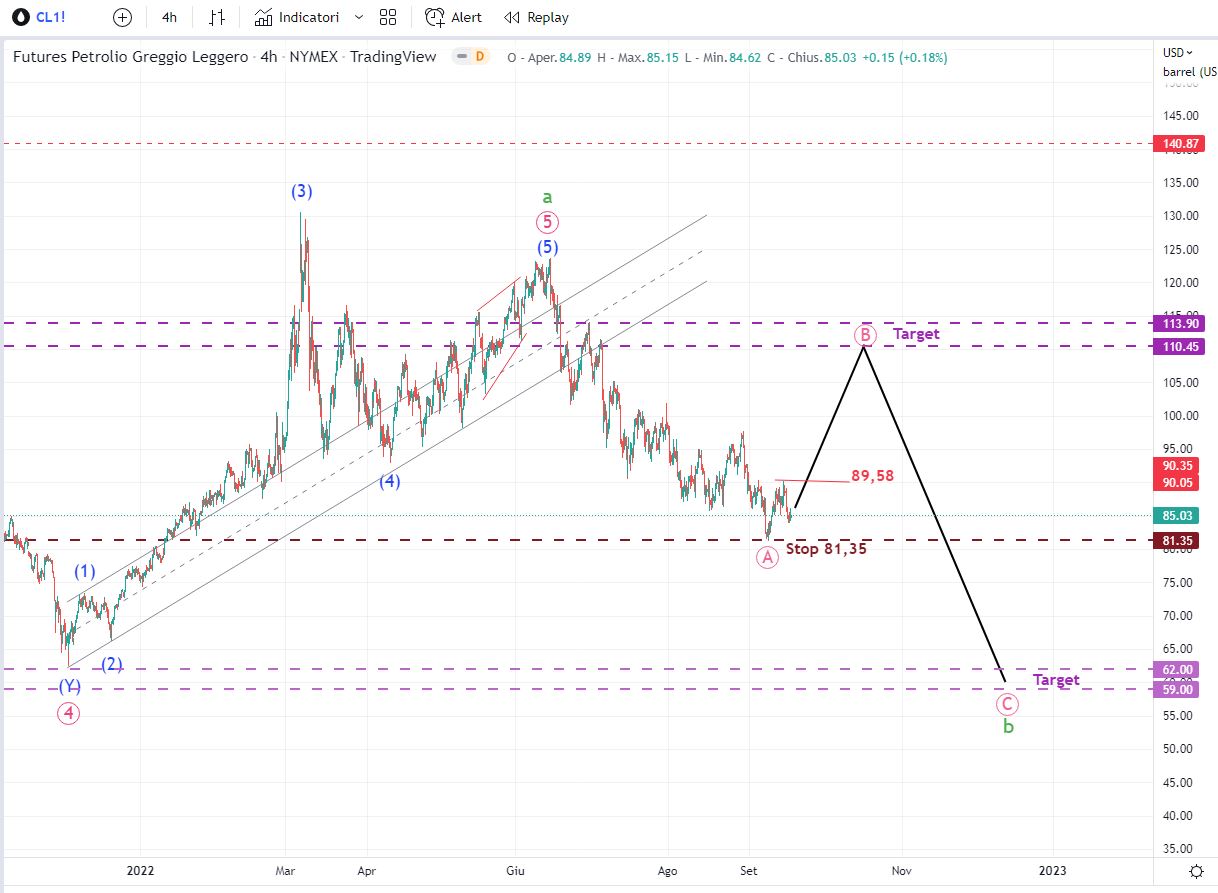Select the 140.87 price label
This screenshot has width=1218, height=893.
tap(1180, 144)
